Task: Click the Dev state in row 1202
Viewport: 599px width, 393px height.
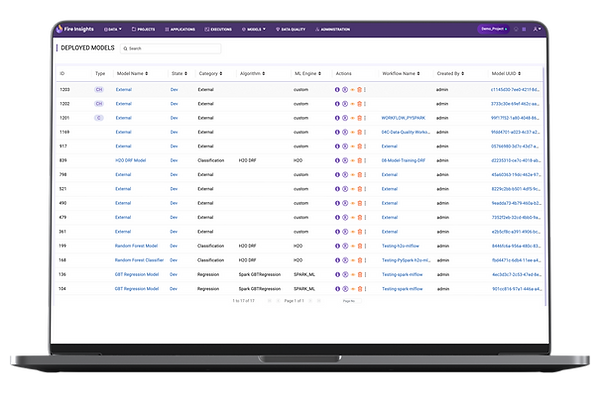Action: 174,104
